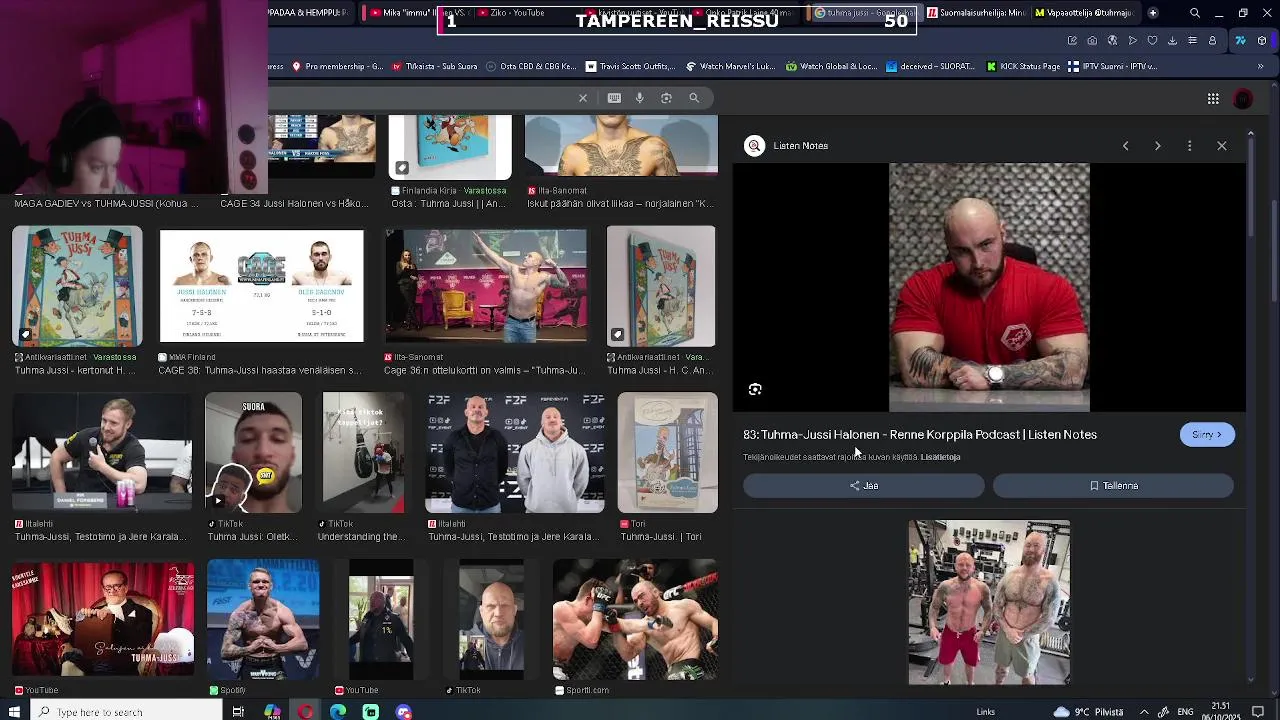
Task: Clear the Google search box text
Action: pos(582,98)
